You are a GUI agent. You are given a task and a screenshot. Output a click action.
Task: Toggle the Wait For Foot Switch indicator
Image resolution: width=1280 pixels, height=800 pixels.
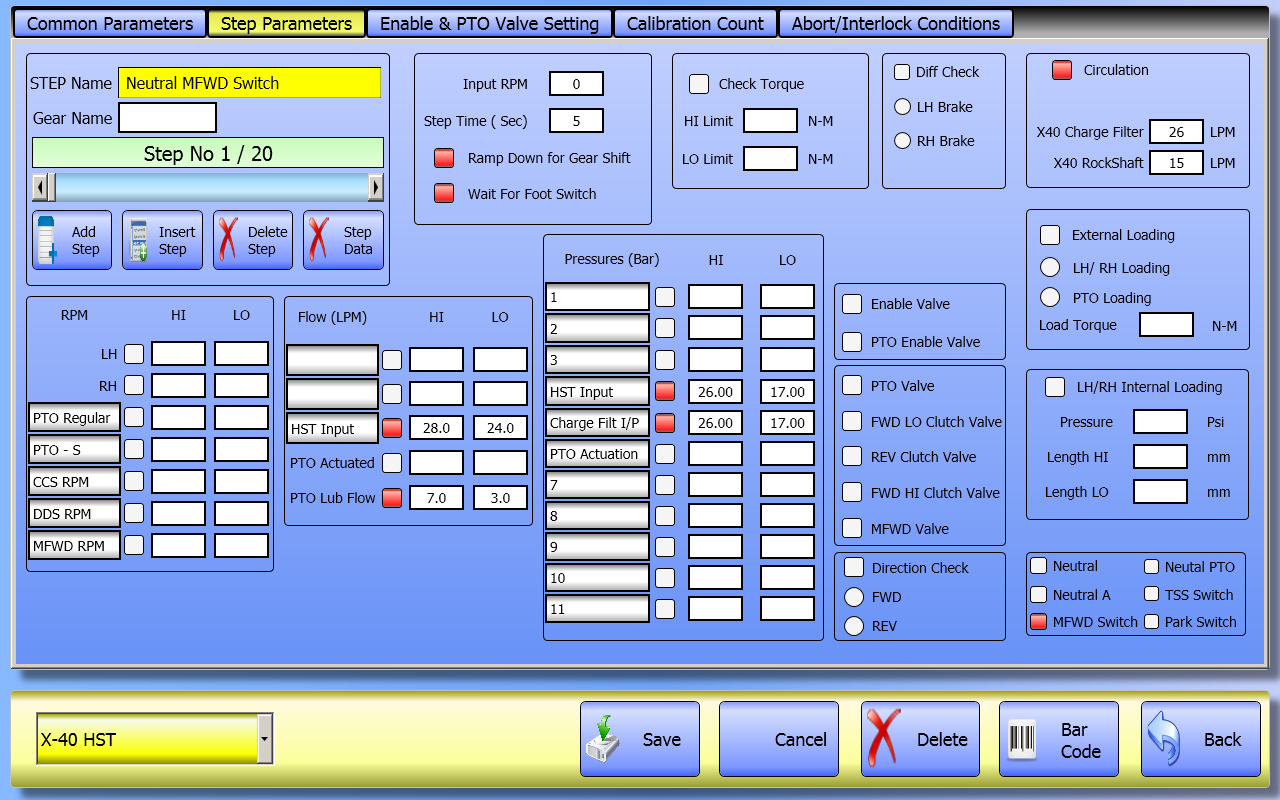443,194
